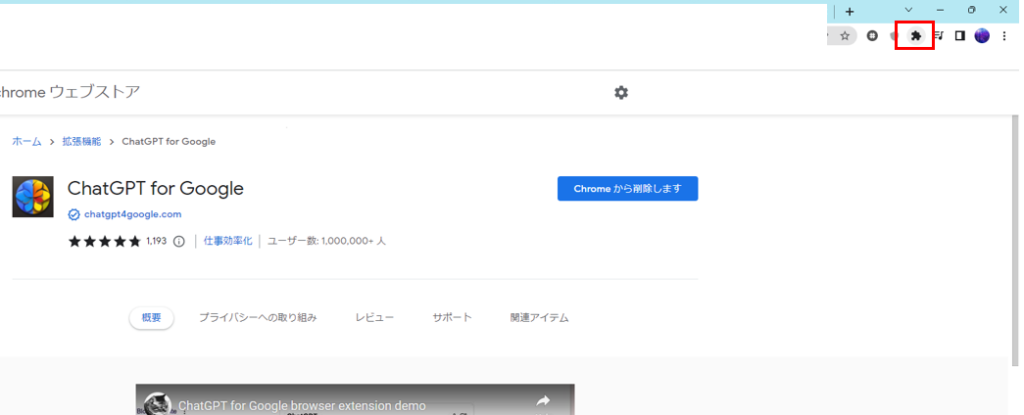Screen dimensions: 1024x415
Task: Open the media controls playlist icon
Action: [938, 36]
